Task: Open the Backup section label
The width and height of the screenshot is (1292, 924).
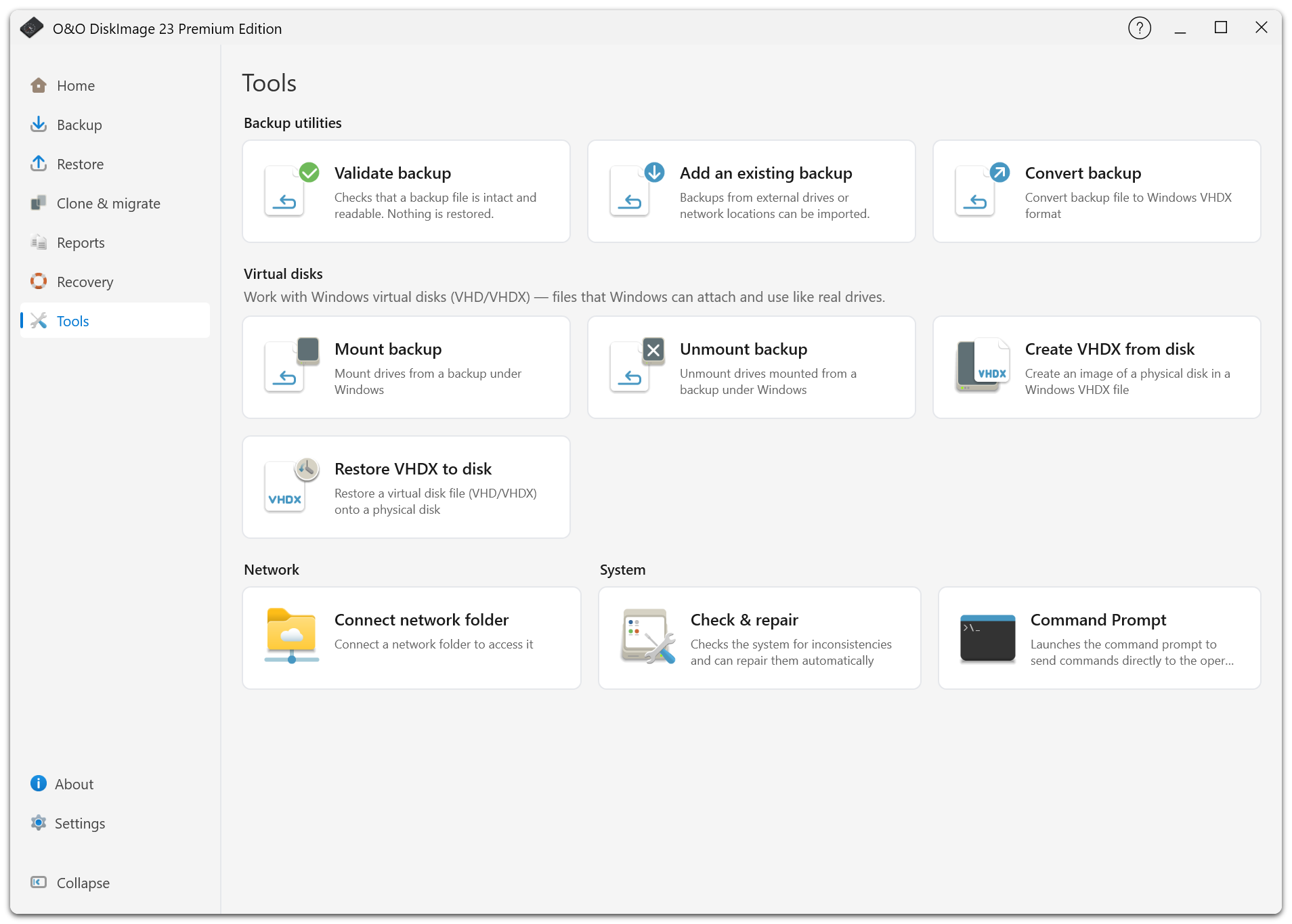Action: coord(79,125)
